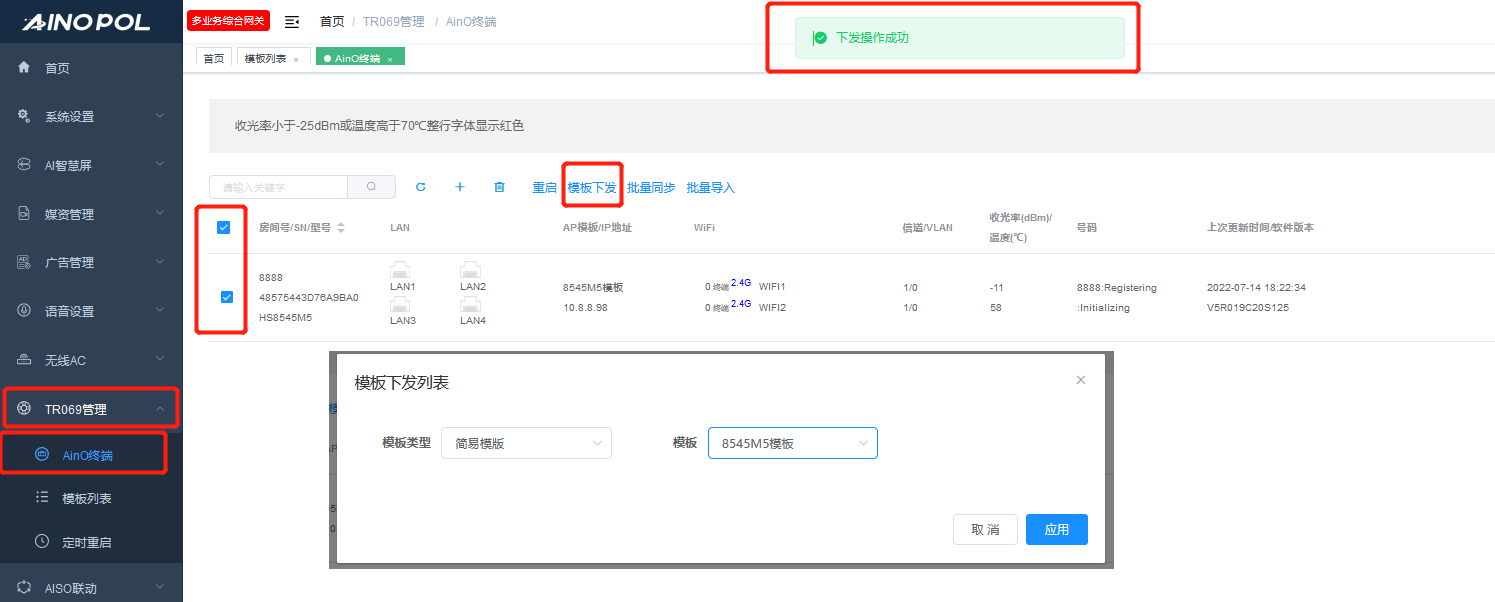Image resolution: width=1495 pixels, height=602 pixels.
Task: Expand the 系统设置 sidebar menu
Action: (91, 117)
